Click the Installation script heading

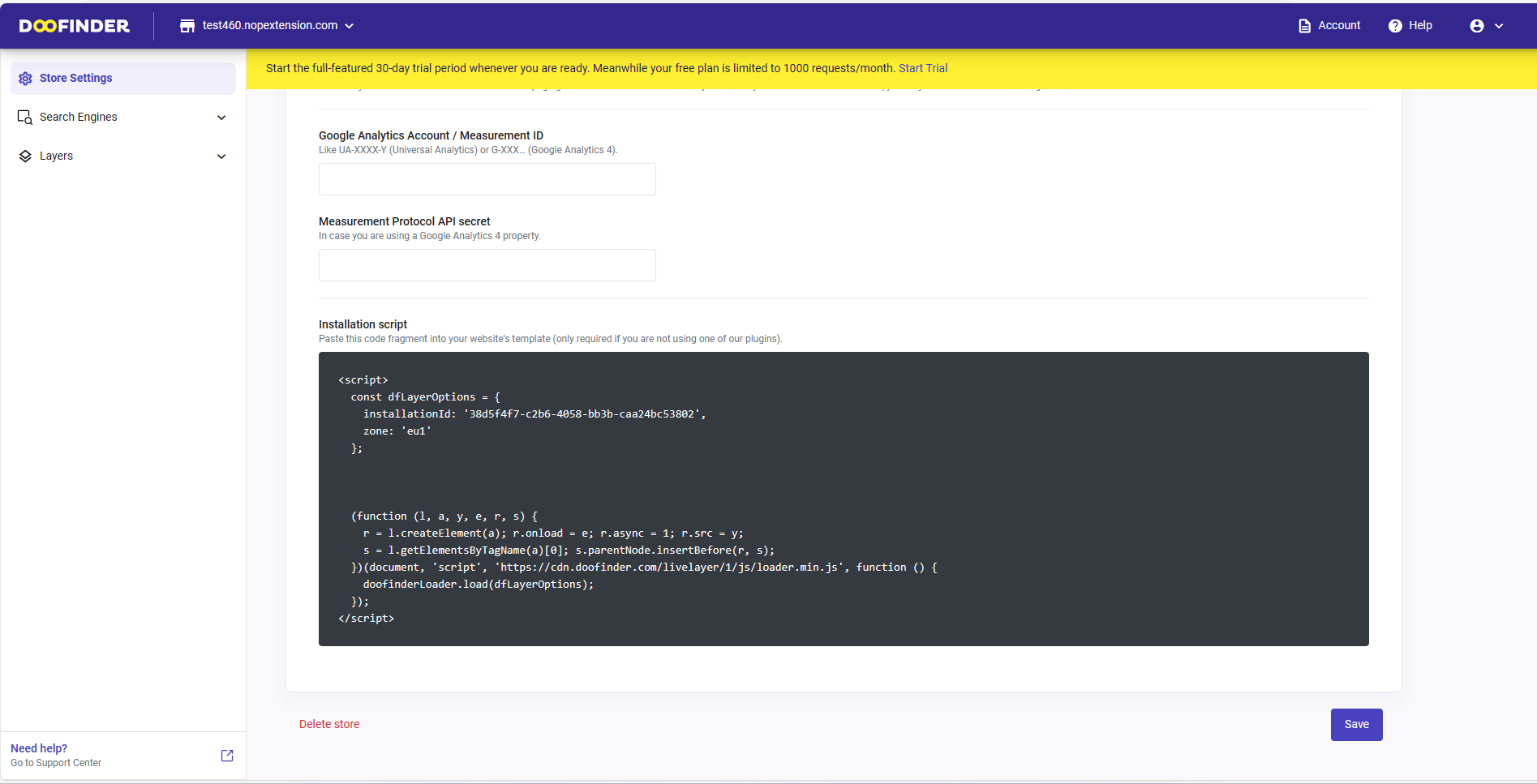tap(363, 324)
